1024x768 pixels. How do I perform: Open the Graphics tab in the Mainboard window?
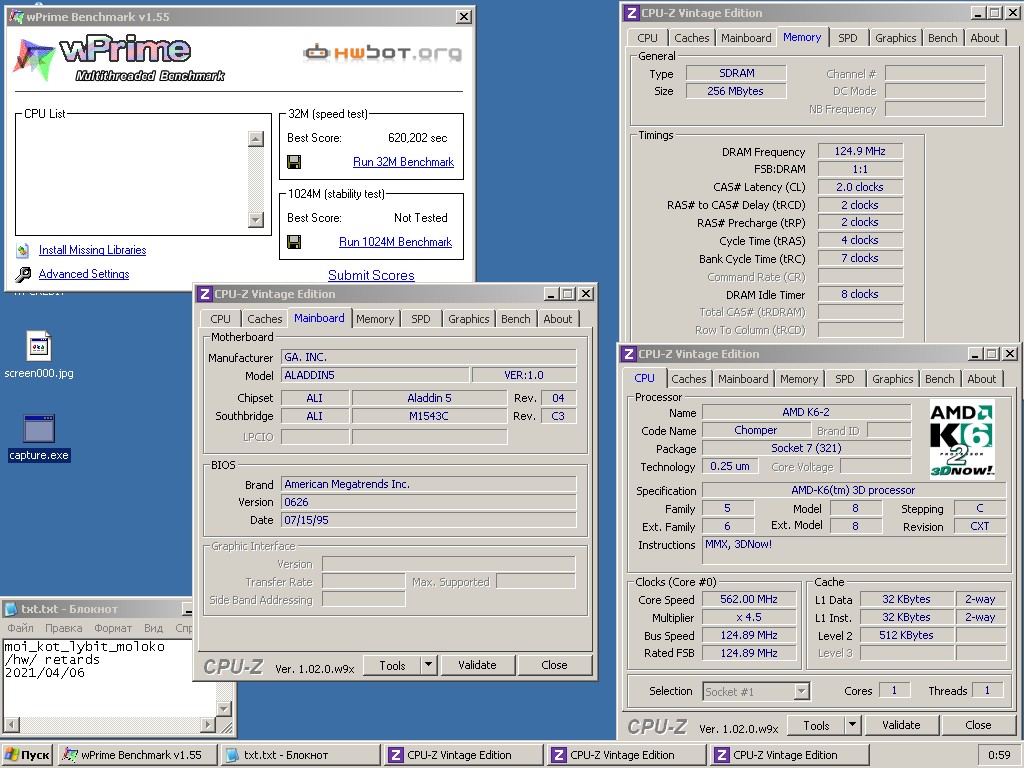click(468, 319)
